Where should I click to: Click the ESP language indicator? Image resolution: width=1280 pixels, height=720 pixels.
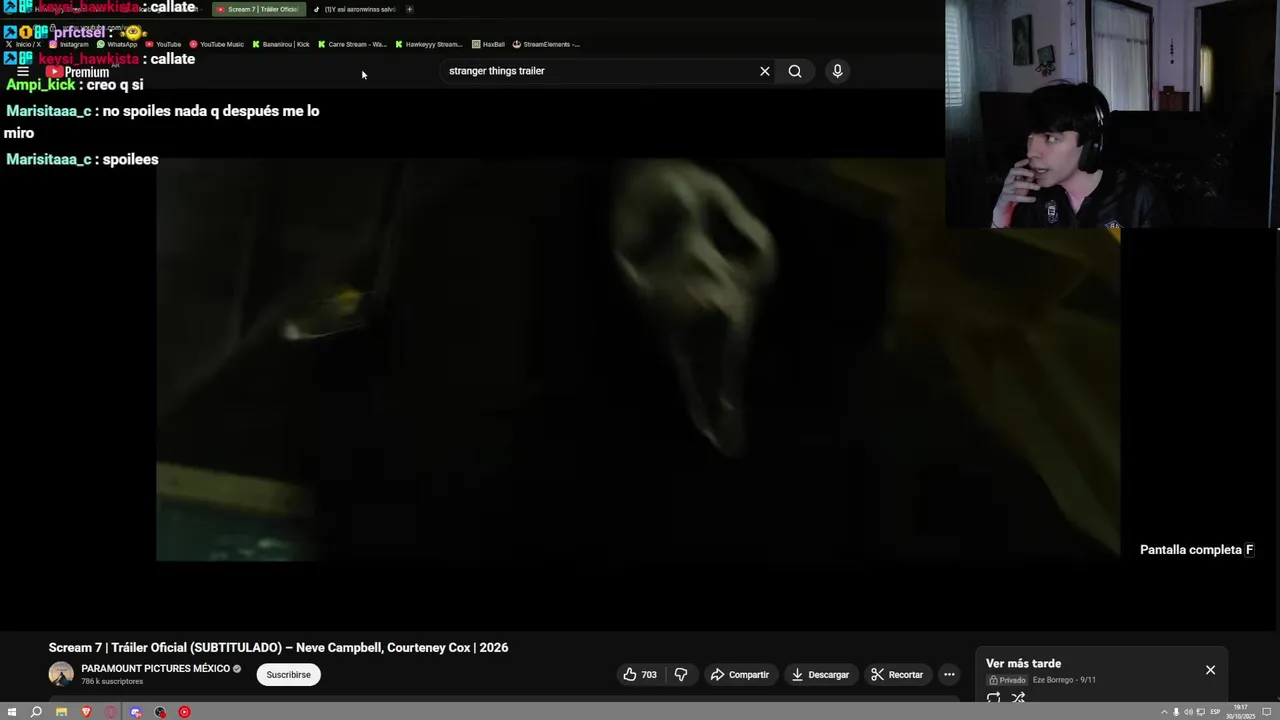[x=1215, y=712]
